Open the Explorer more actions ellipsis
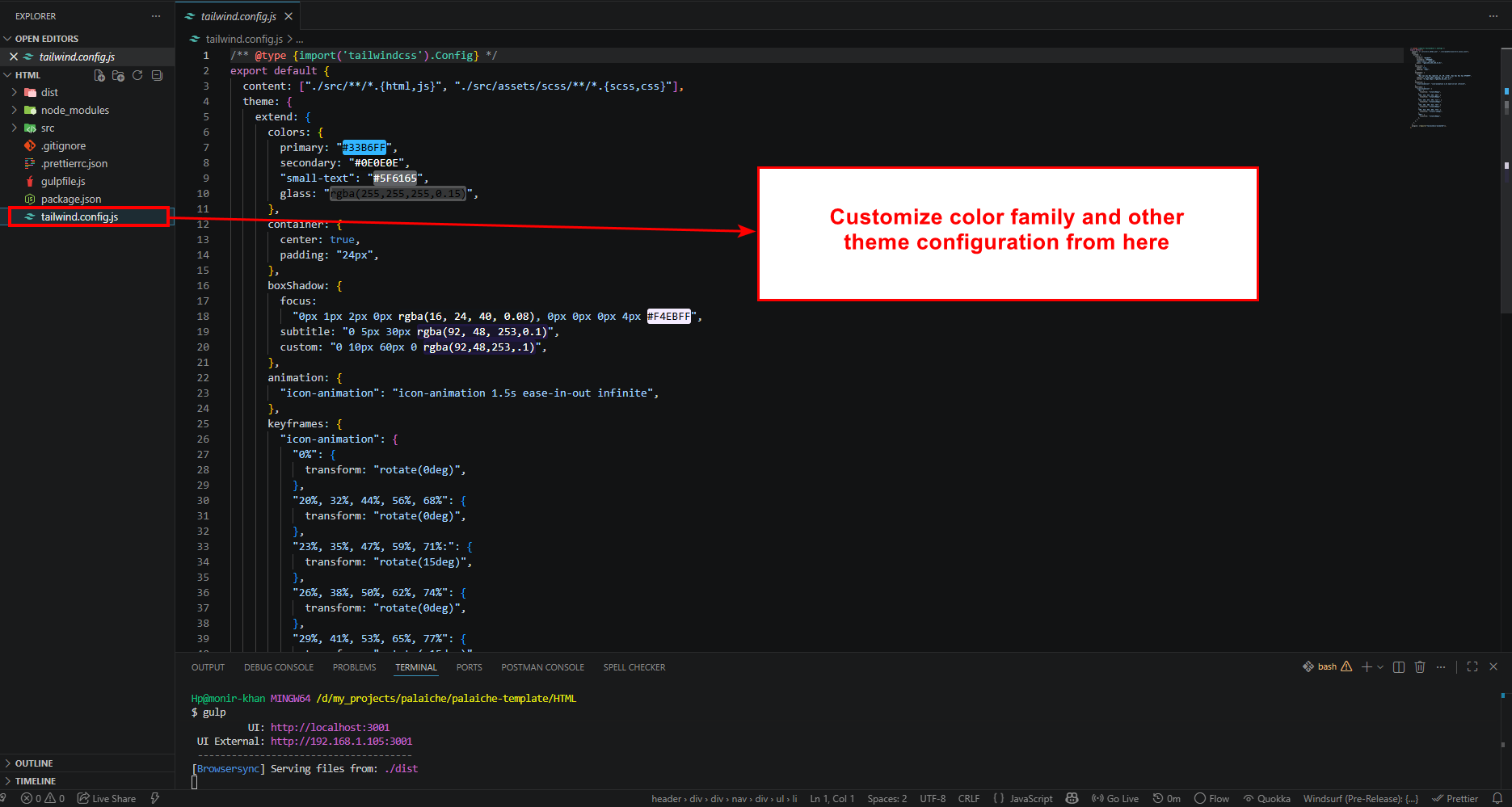This screenshot has width=1512, height=807. [156, 16]
